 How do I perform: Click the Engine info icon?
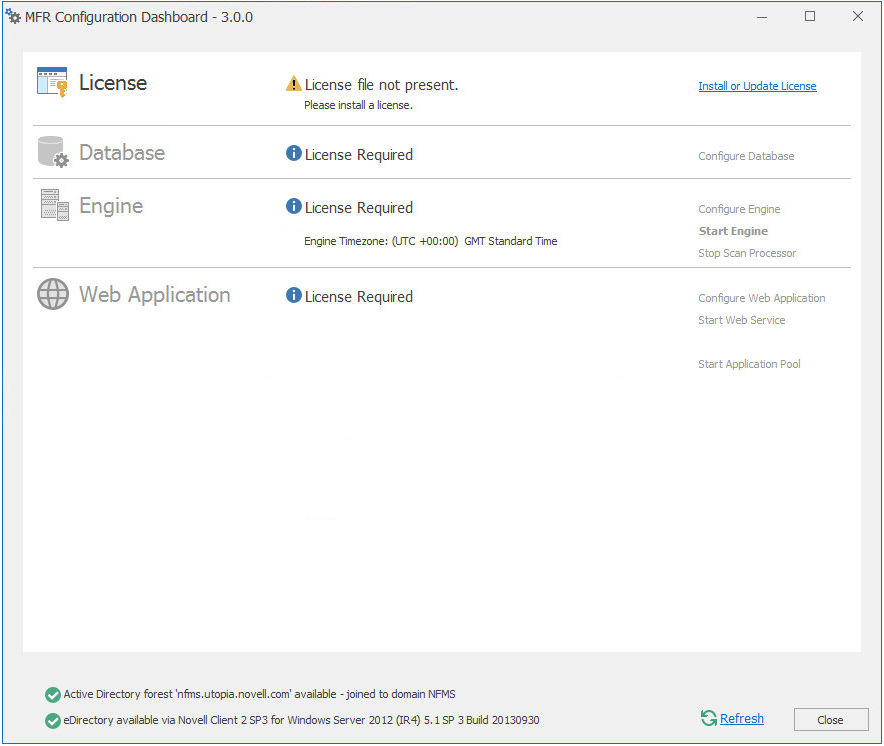[x=293, y=207]
